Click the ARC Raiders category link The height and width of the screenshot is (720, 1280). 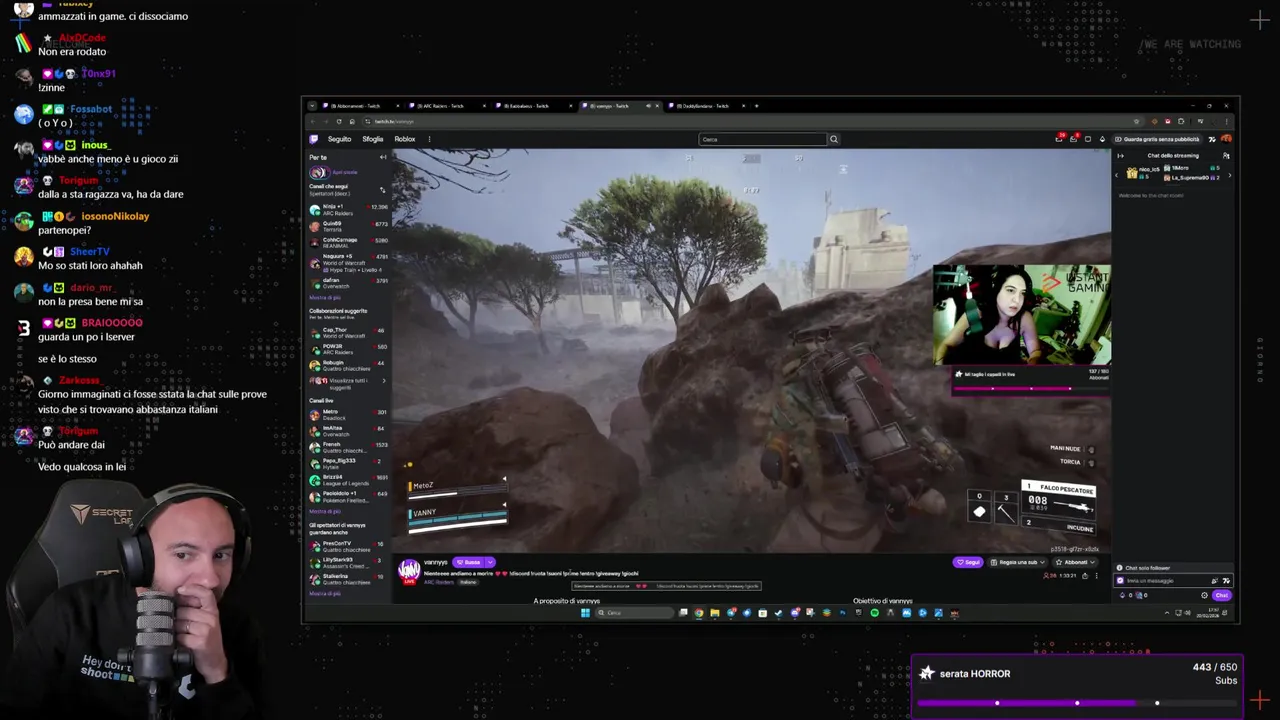[438, 582]
